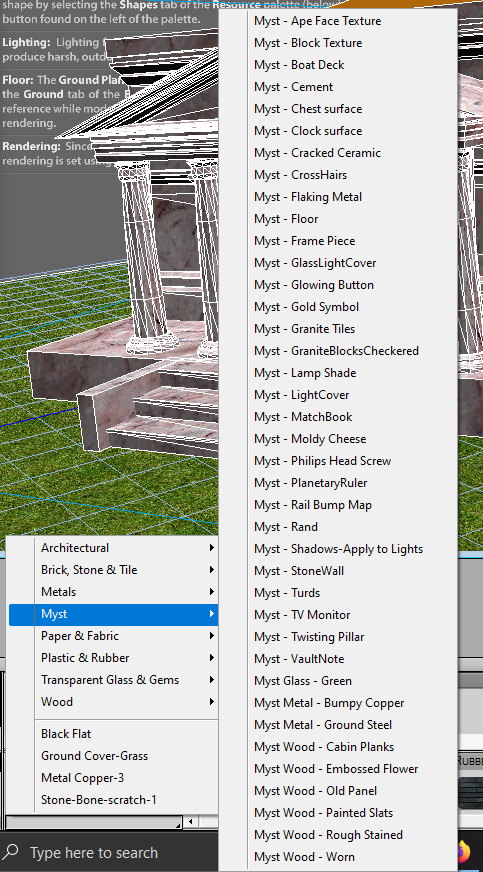
Task: Select Myst - Cement texture
Action: click(338, 87)
